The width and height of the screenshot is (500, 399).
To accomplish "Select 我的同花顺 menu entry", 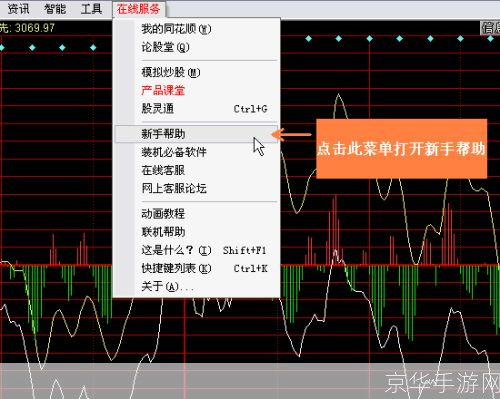I will tap(197, 29).
